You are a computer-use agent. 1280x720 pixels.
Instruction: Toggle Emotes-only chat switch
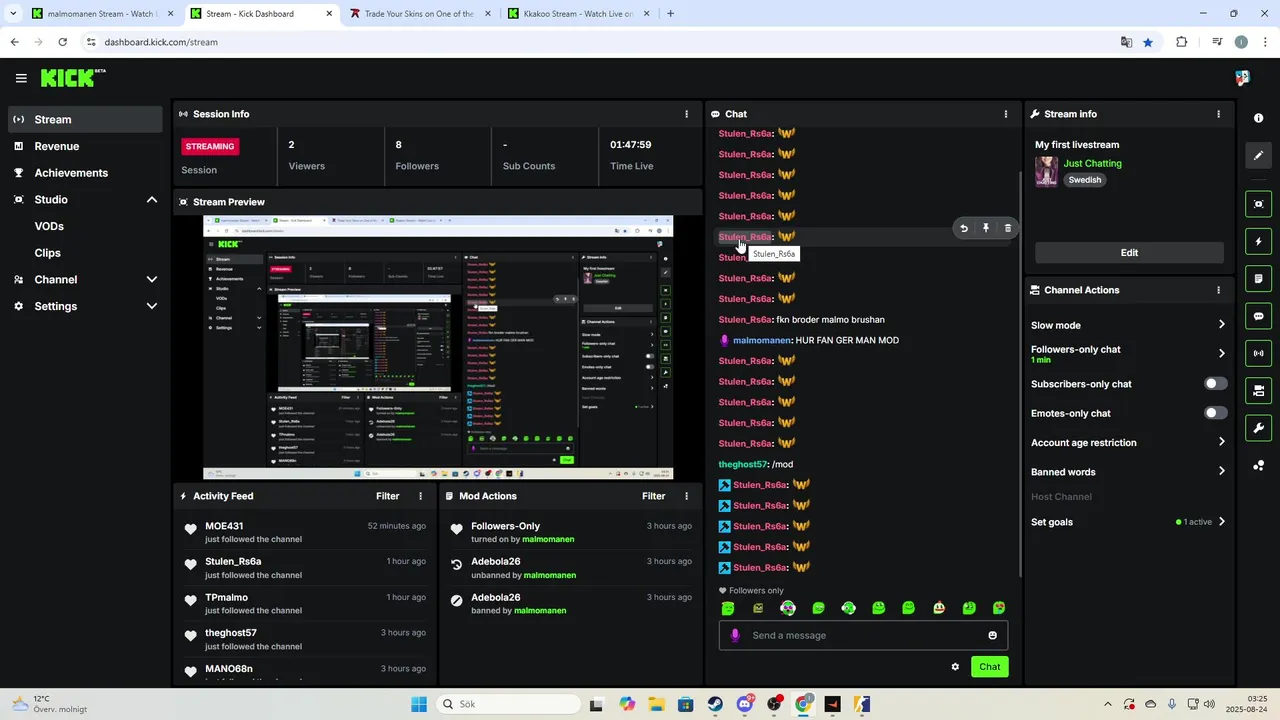pyautogui.click(x=1215, y=413)
